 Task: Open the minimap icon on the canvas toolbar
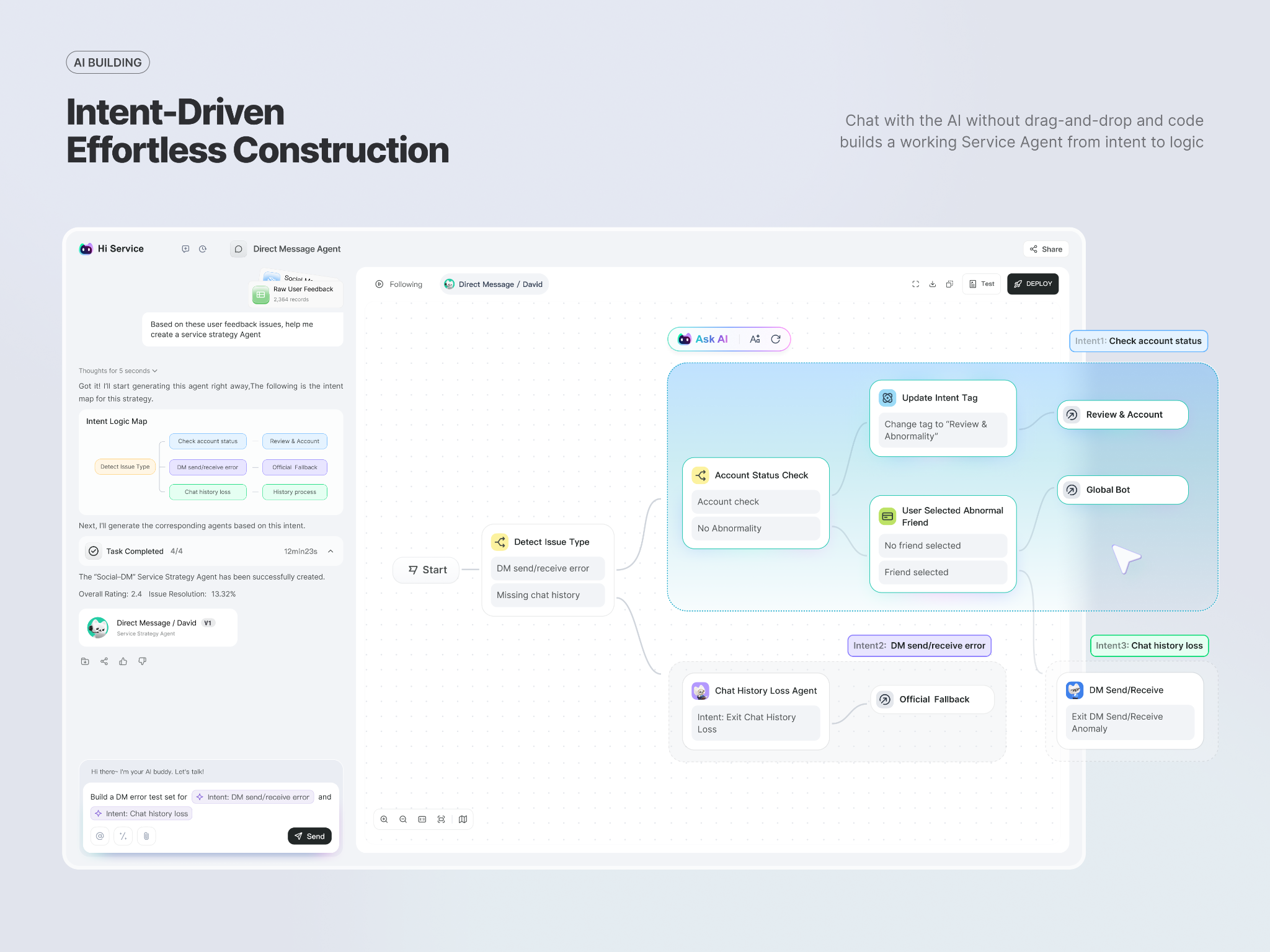tap(463, 819)
